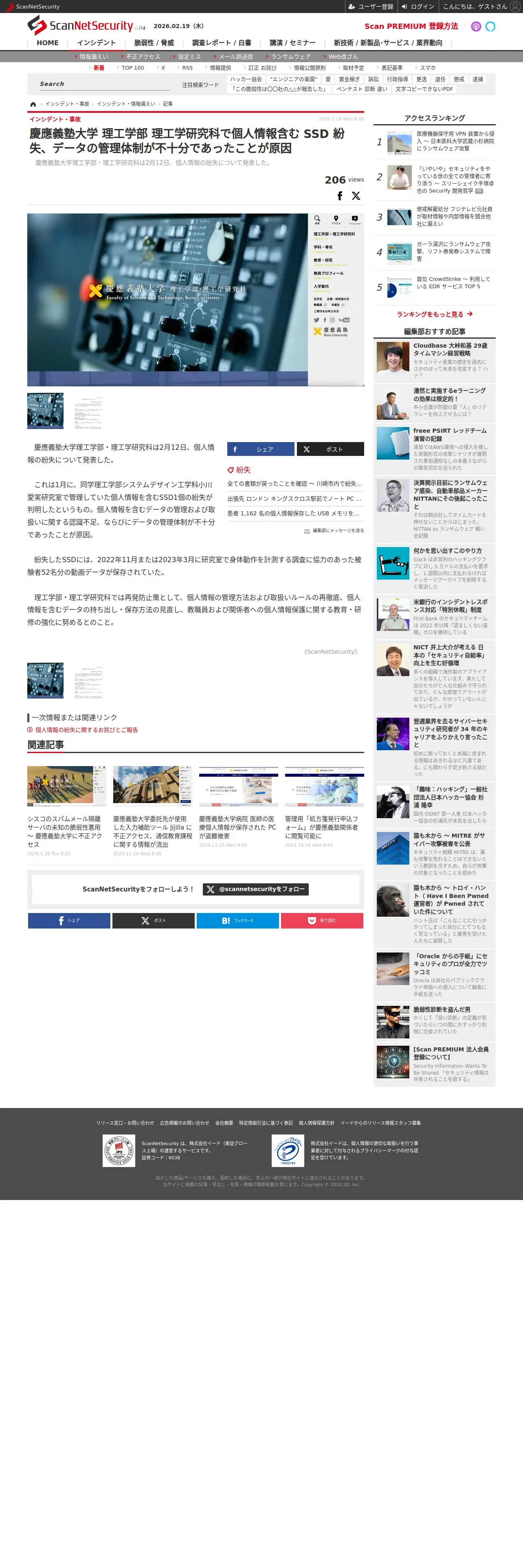Select keyword 文字コピーできないPDF
This screenshot has width=523, height=1568.
point(424,89)
